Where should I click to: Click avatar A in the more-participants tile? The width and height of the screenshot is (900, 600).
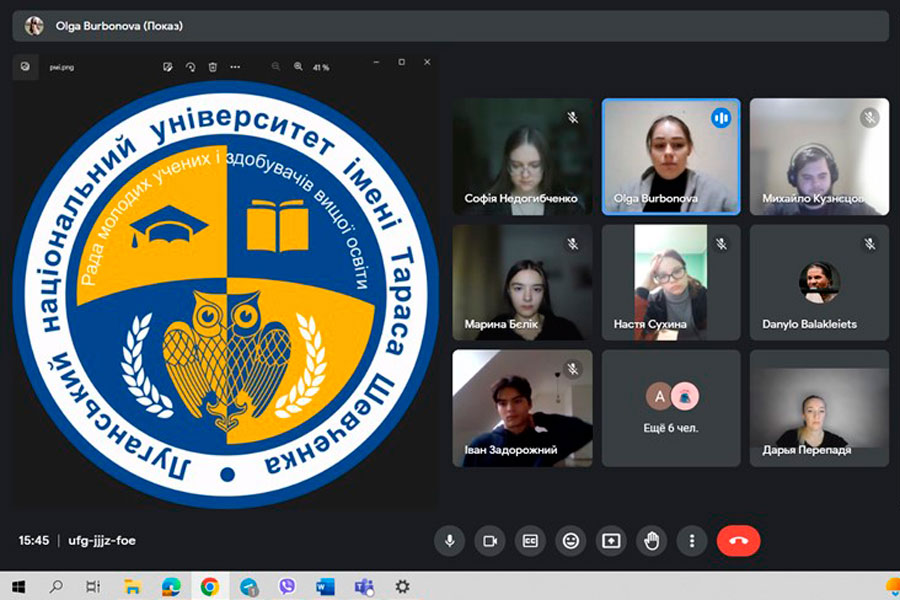660,396
